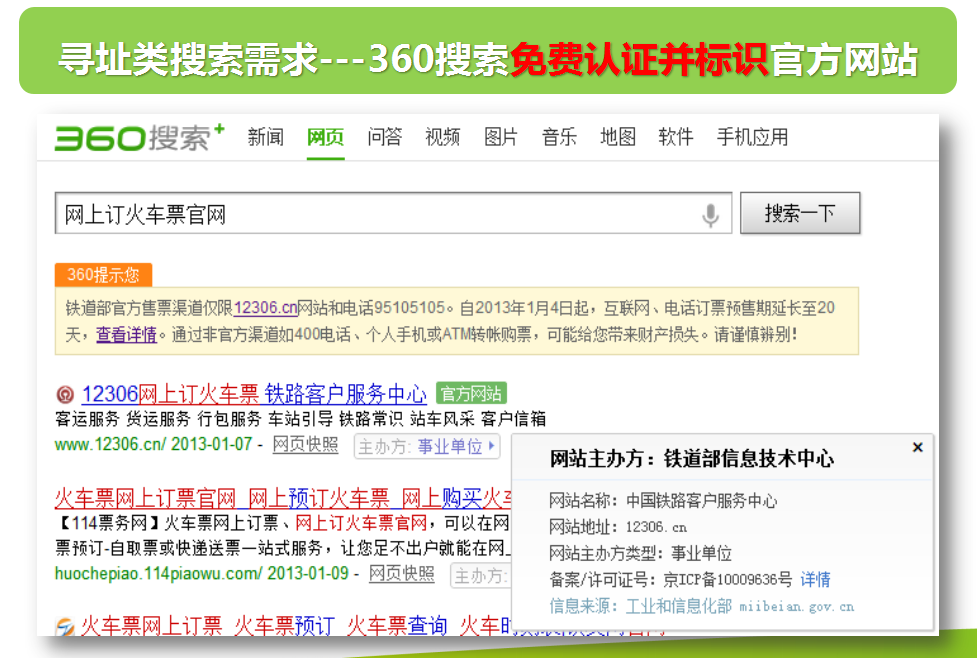Screen dimensions: 977x658
Task: Click the favicon beside 火车票网上订票 result
Action: [64, 626]
